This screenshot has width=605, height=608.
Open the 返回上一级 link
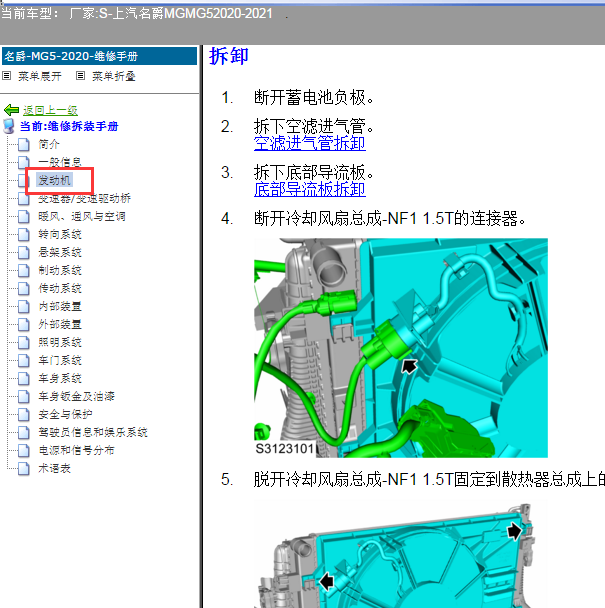point(50,110)
